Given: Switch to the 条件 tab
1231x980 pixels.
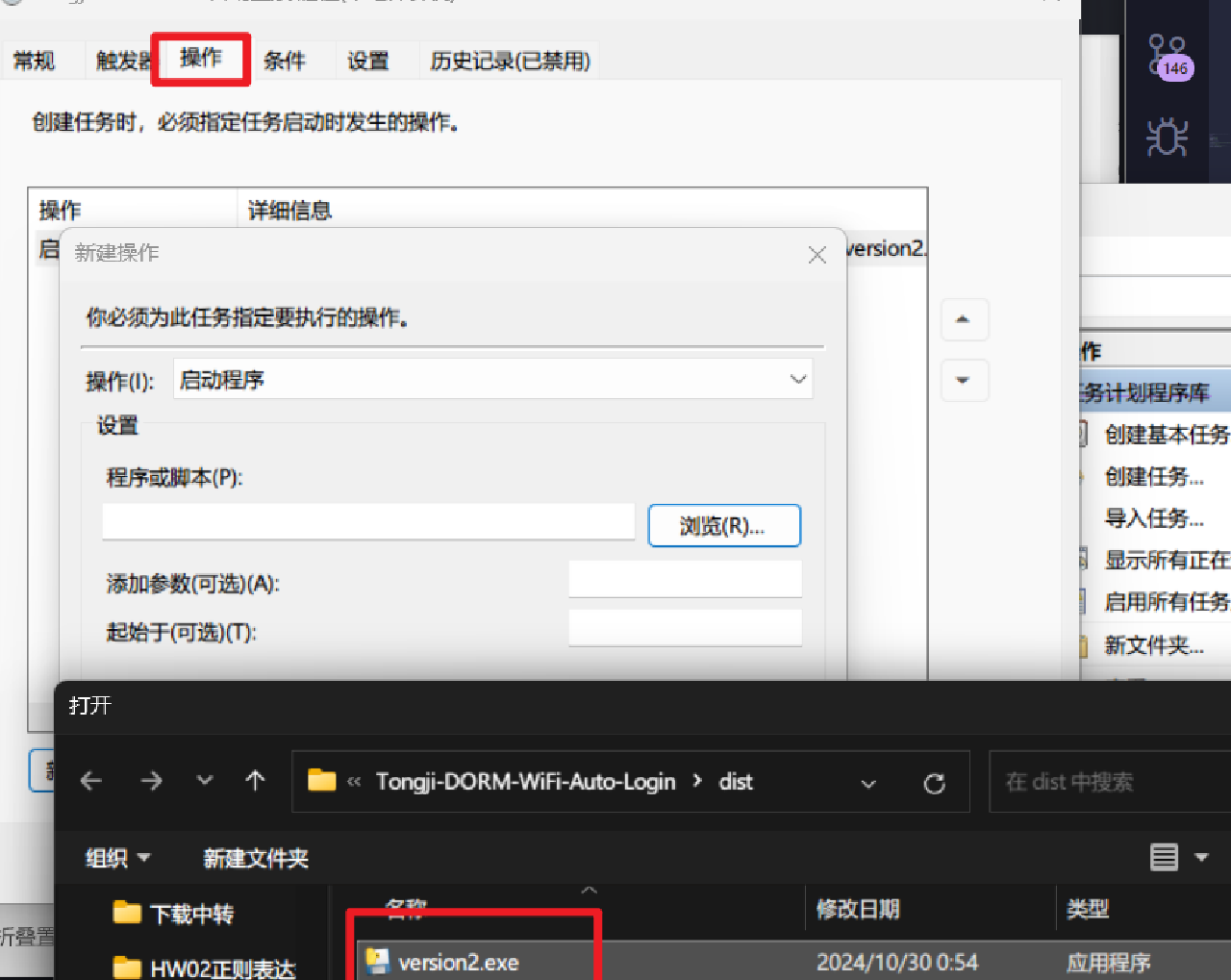Looking at the screenshot, I should pos(285,60).
